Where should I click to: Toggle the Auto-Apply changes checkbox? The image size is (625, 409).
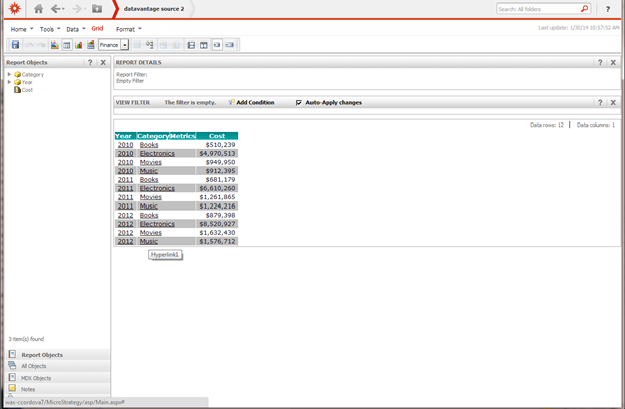(x=299, y=103)
